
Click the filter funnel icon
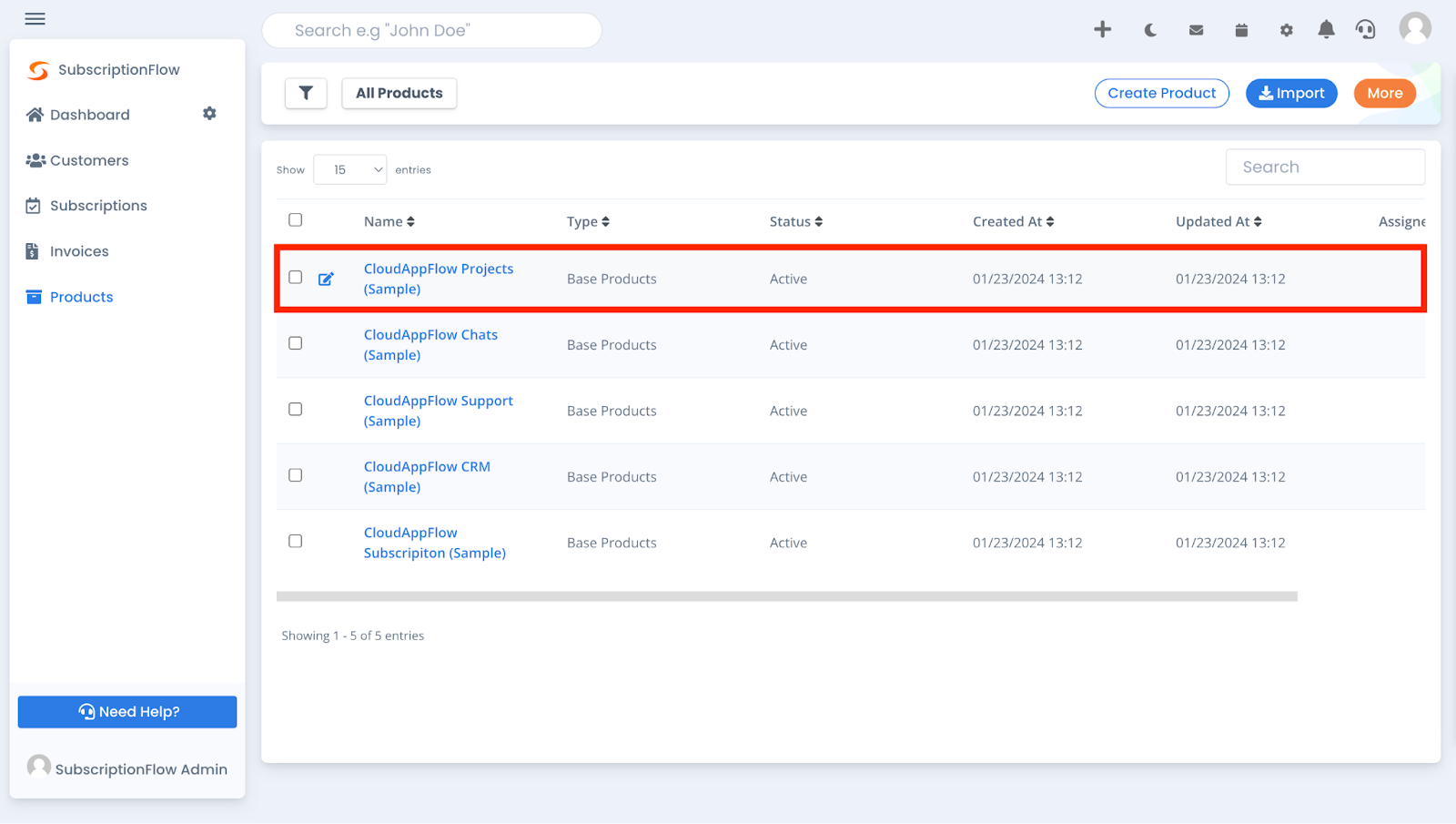click(306, 93)
